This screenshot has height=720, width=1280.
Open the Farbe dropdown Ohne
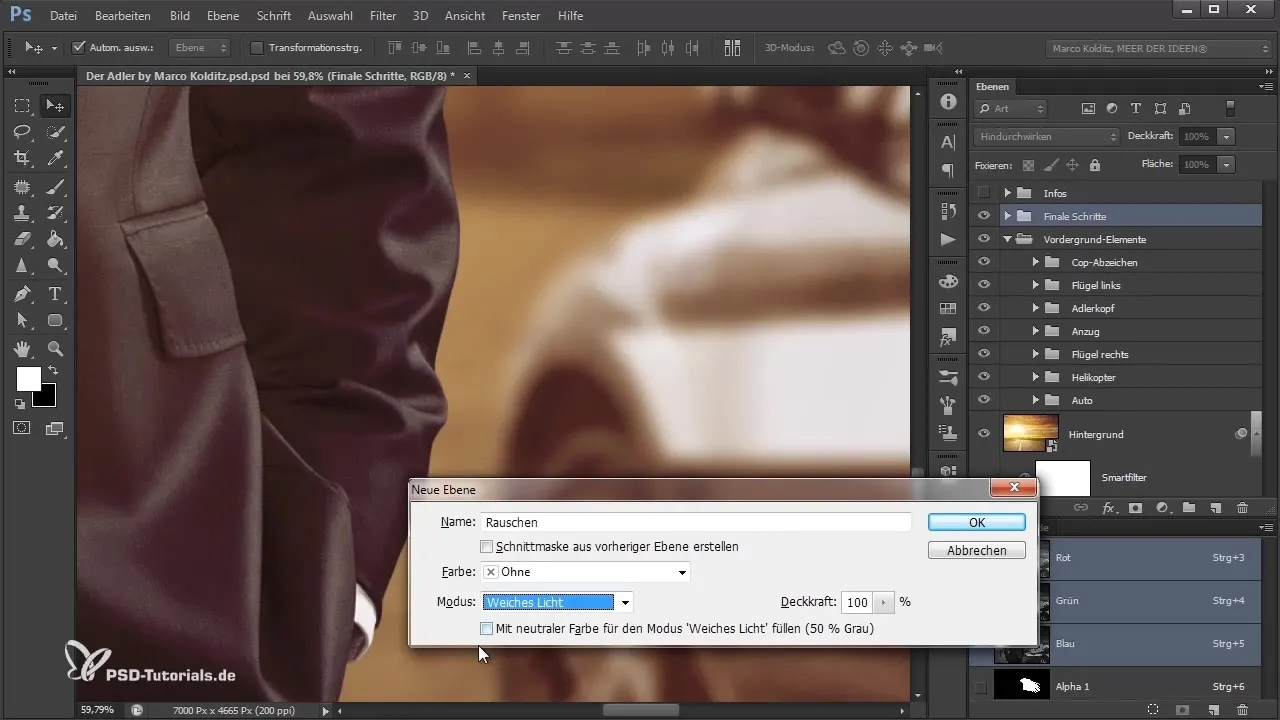point(586,572)
